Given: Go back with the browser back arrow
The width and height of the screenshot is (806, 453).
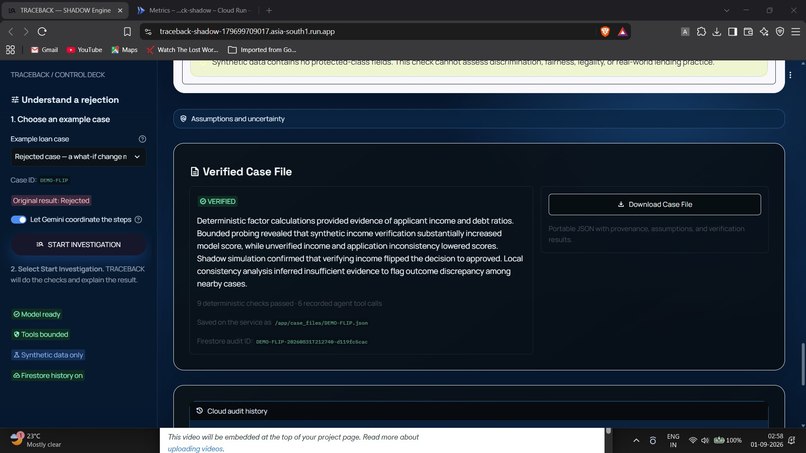Looking at the screenshot, I should tap(11, 31).
